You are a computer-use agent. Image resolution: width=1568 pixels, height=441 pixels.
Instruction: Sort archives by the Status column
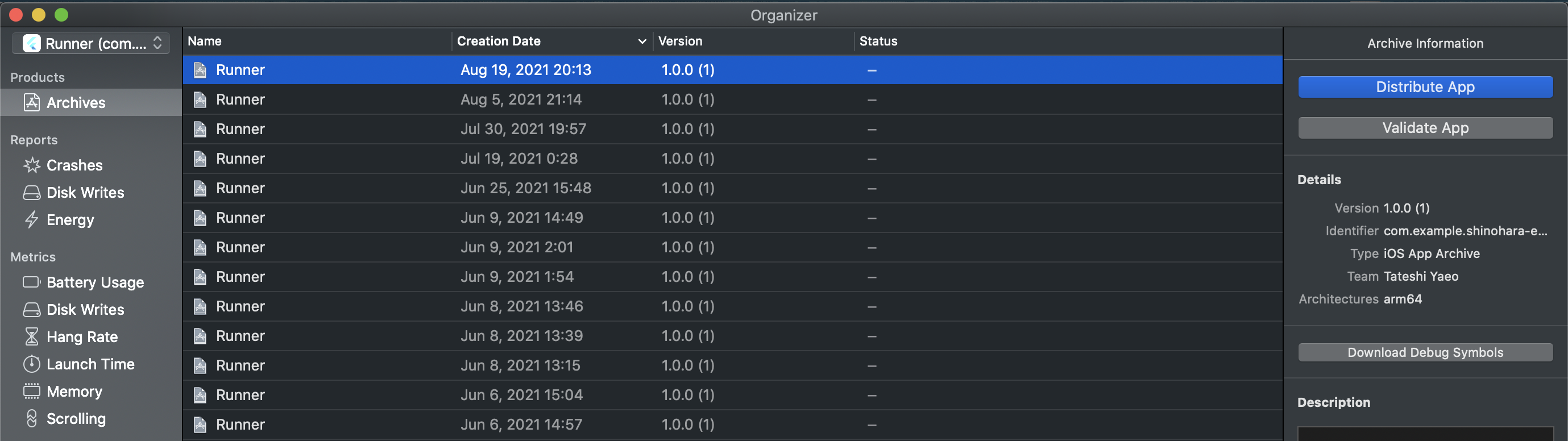coord(1068,41)
